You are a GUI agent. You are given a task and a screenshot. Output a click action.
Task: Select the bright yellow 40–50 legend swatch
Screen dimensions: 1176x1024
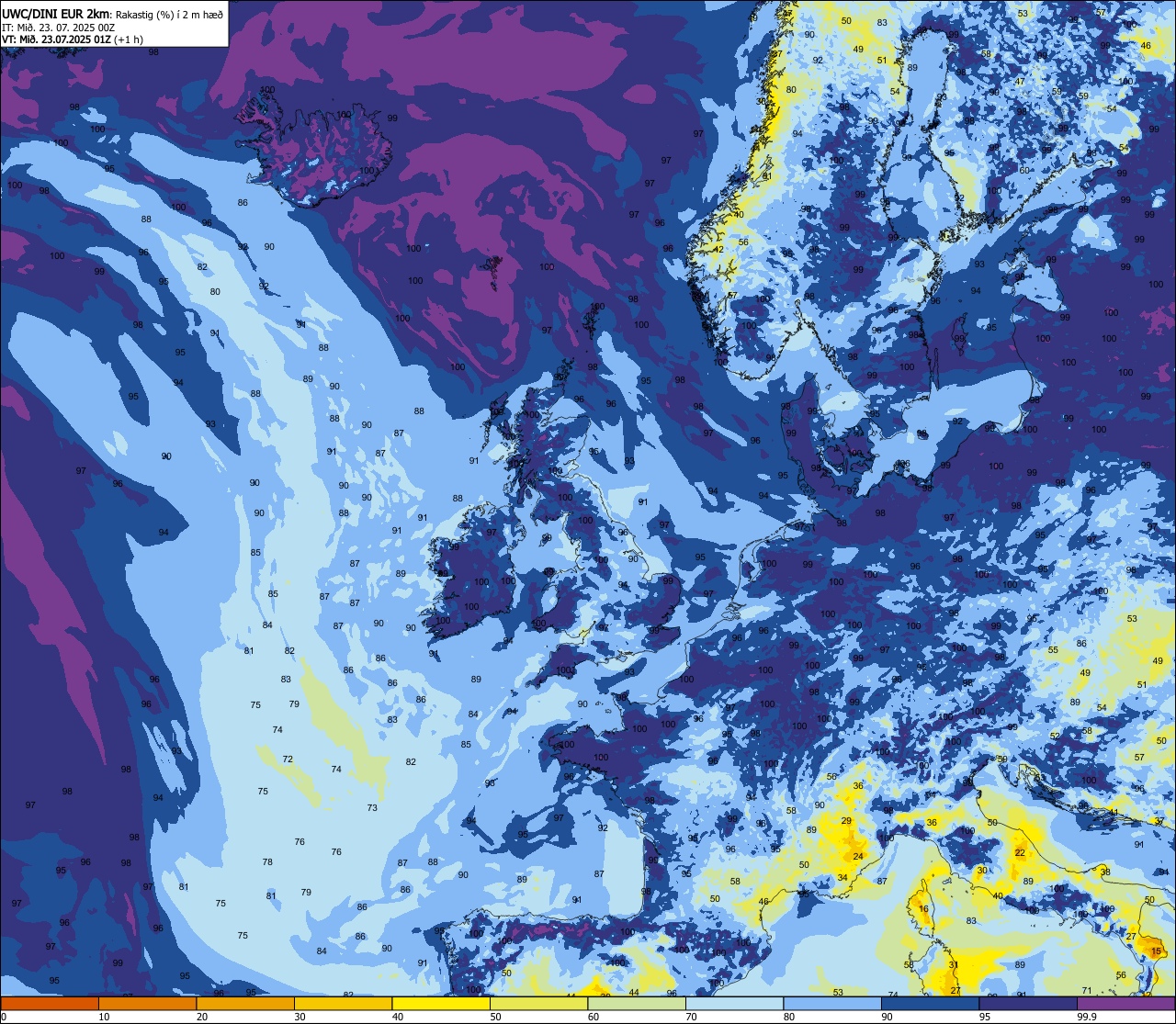pyautogui.click(x=441, y=1003)
